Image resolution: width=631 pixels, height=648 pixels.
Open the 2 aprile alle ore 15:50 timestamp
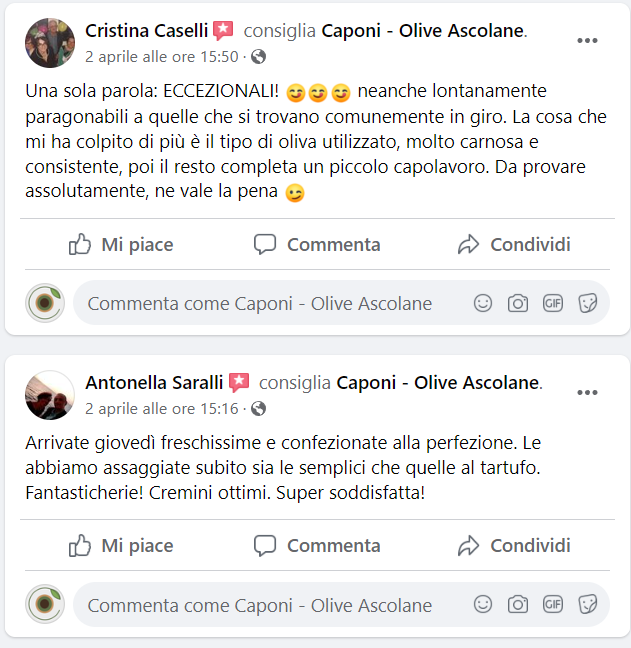(x=162, y=57)
